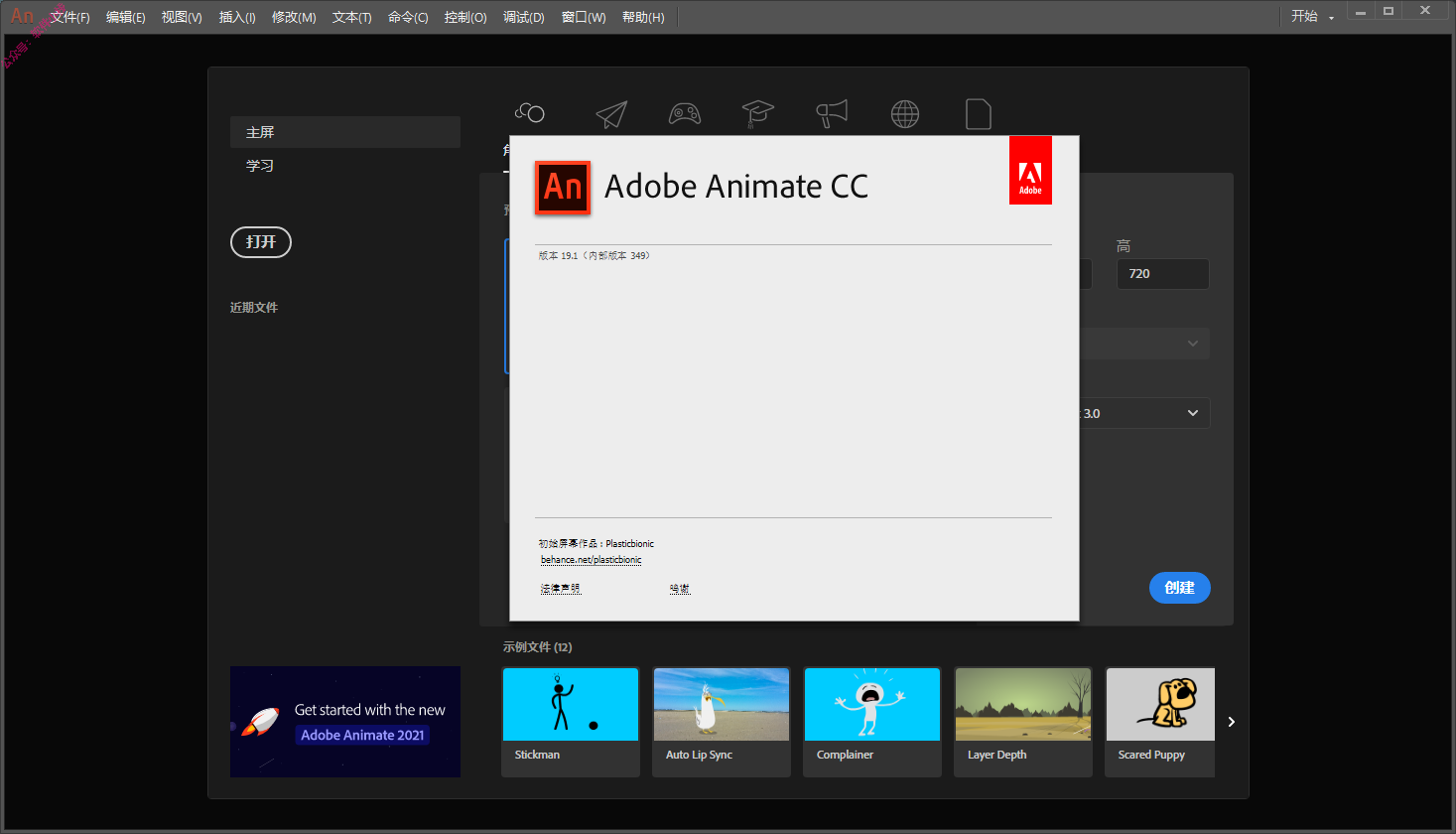
Task: Select the character animation preset icon
Action: [530, 113]
